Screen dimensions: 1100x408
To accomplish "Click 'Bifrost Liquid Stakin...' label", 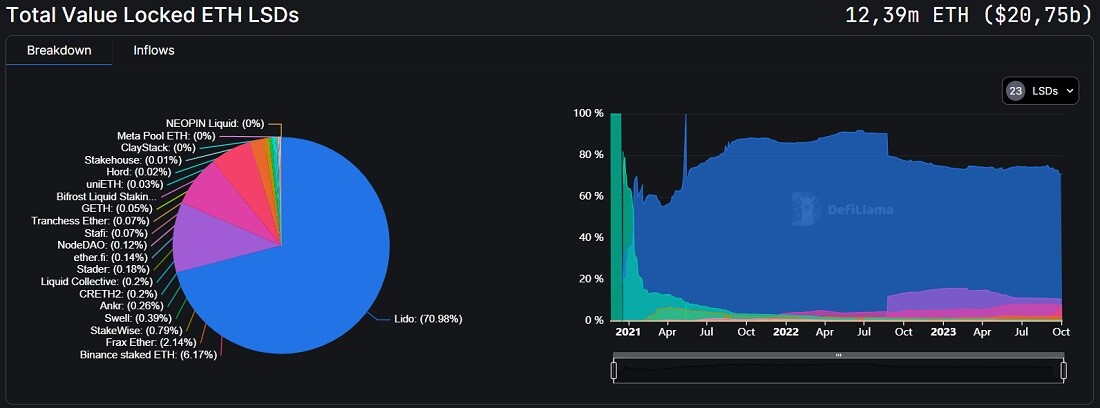I will click(107, 196).
